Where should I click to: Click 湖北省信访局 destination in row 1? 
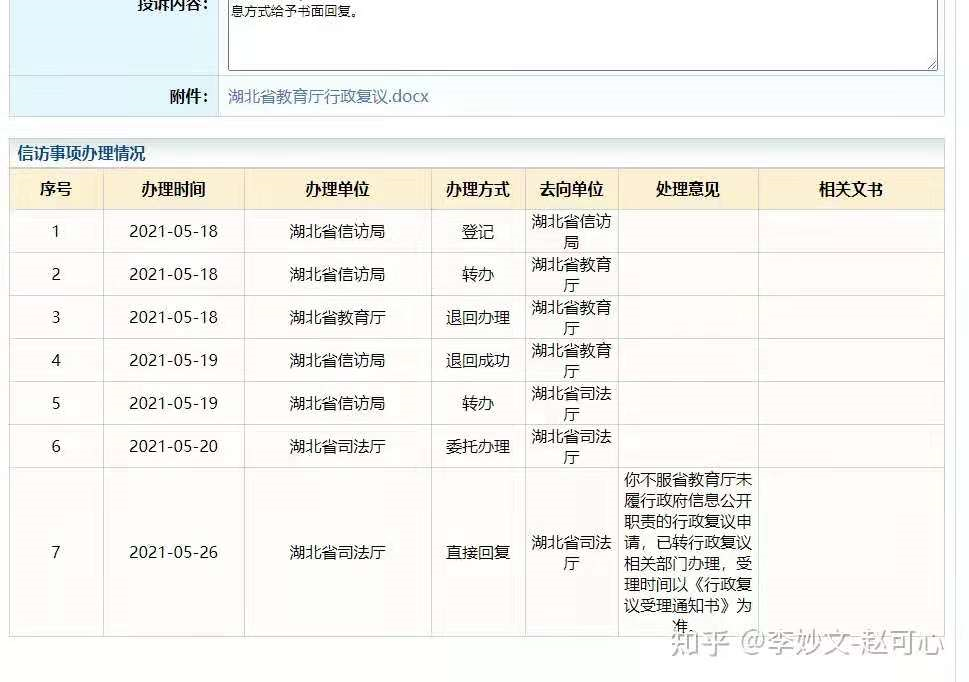(x=572, y=232)
